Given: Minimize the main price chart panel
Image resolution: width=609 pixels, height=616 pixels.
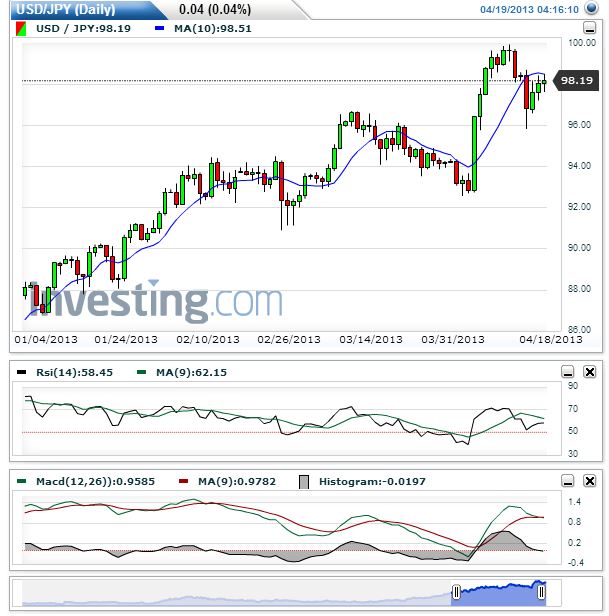Looking at the screenshot, I should click(x=589, y=28).
